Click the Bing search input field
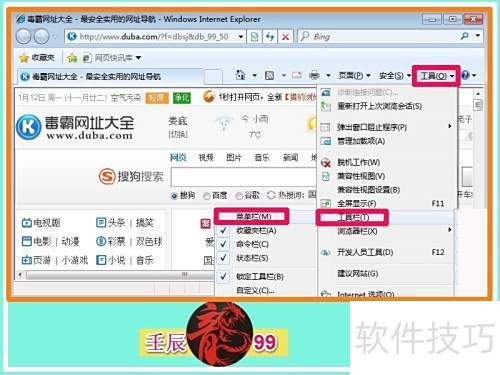 tap(378, 36)
